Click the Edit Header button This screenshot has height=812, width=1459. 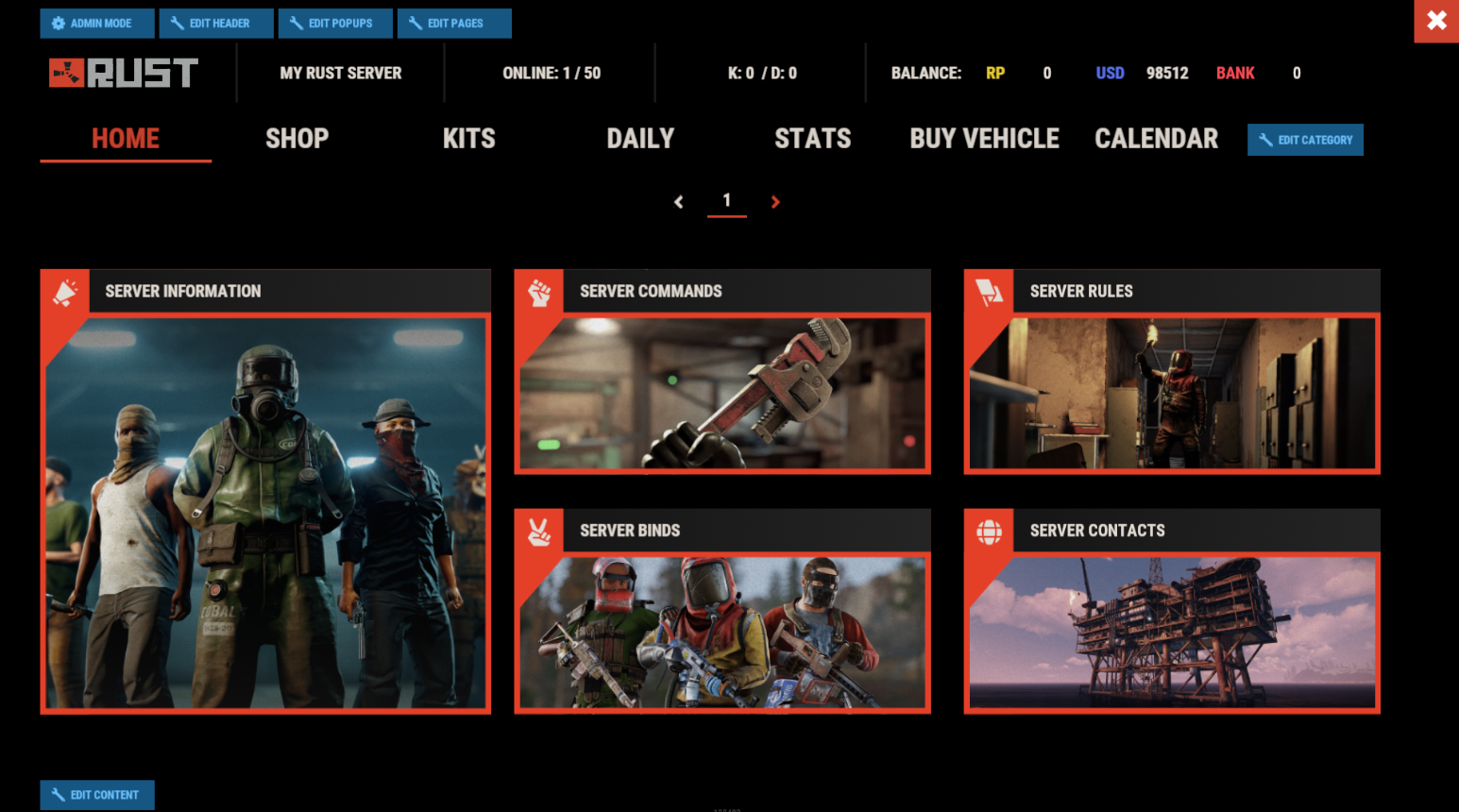tap(216, 23)
